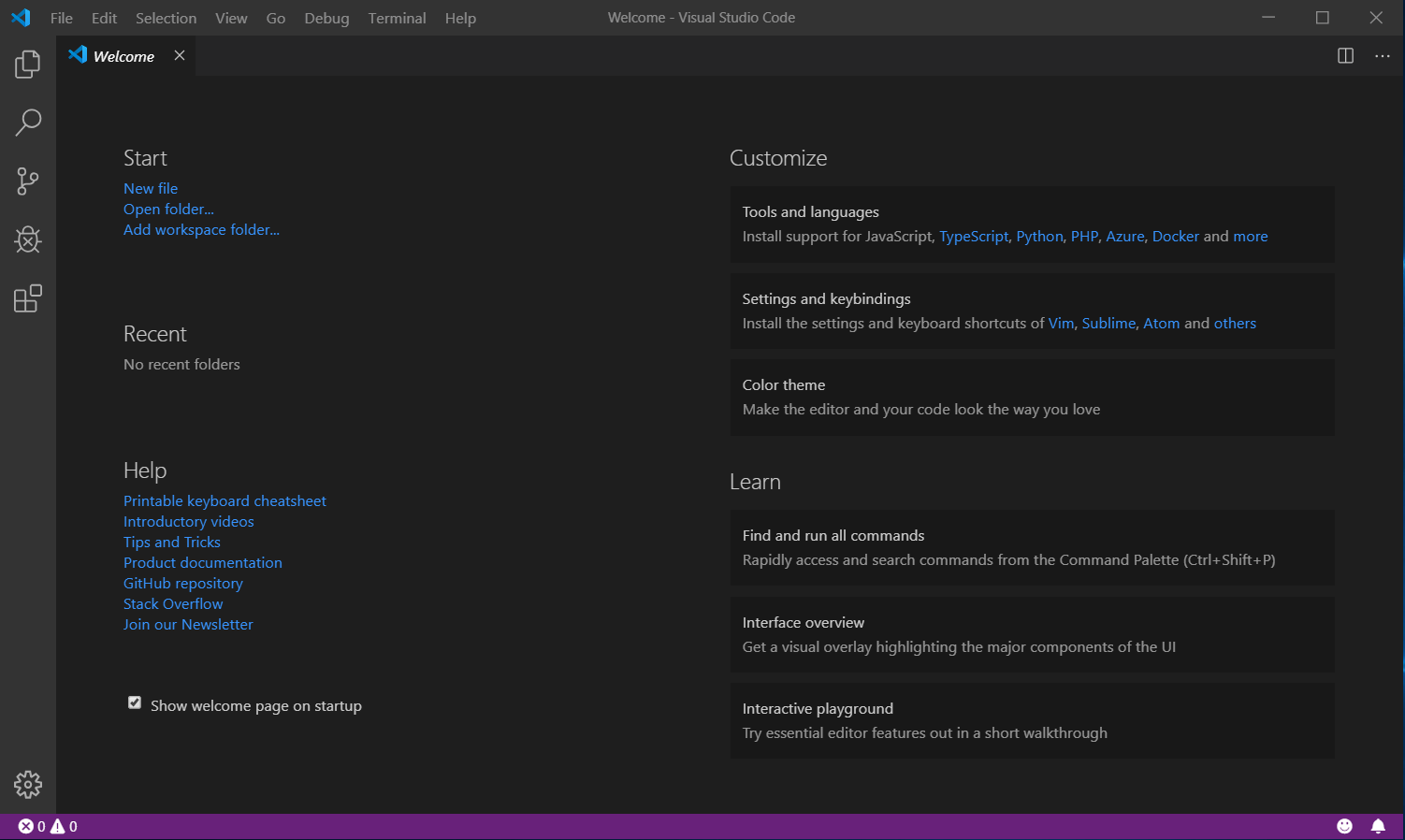Click the Vim keybindings link

[1062, 323]
